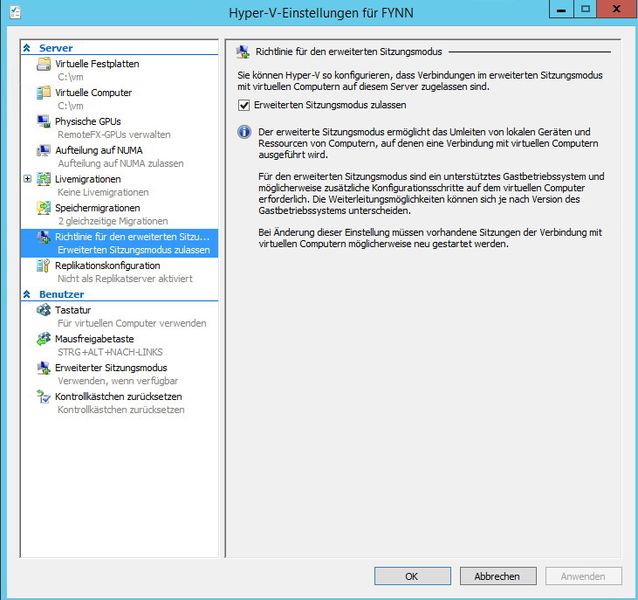
Task: Click '2 gleichzeitige Migrationen' subtitle
Action: click(x=113, y=221)
